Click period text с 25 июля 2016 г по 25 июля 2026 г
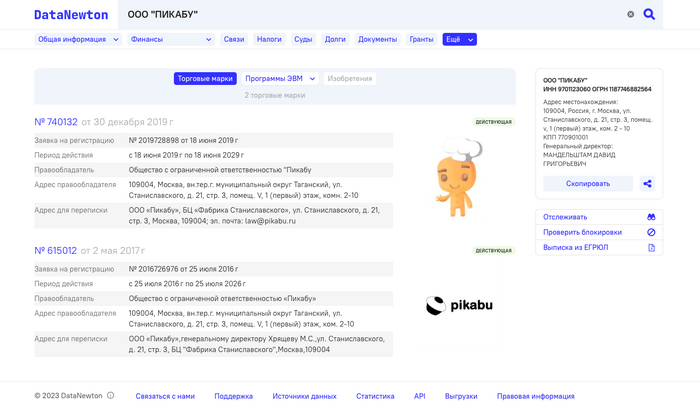Viewport: 700px width, 409px height. [x=187, y=284]
